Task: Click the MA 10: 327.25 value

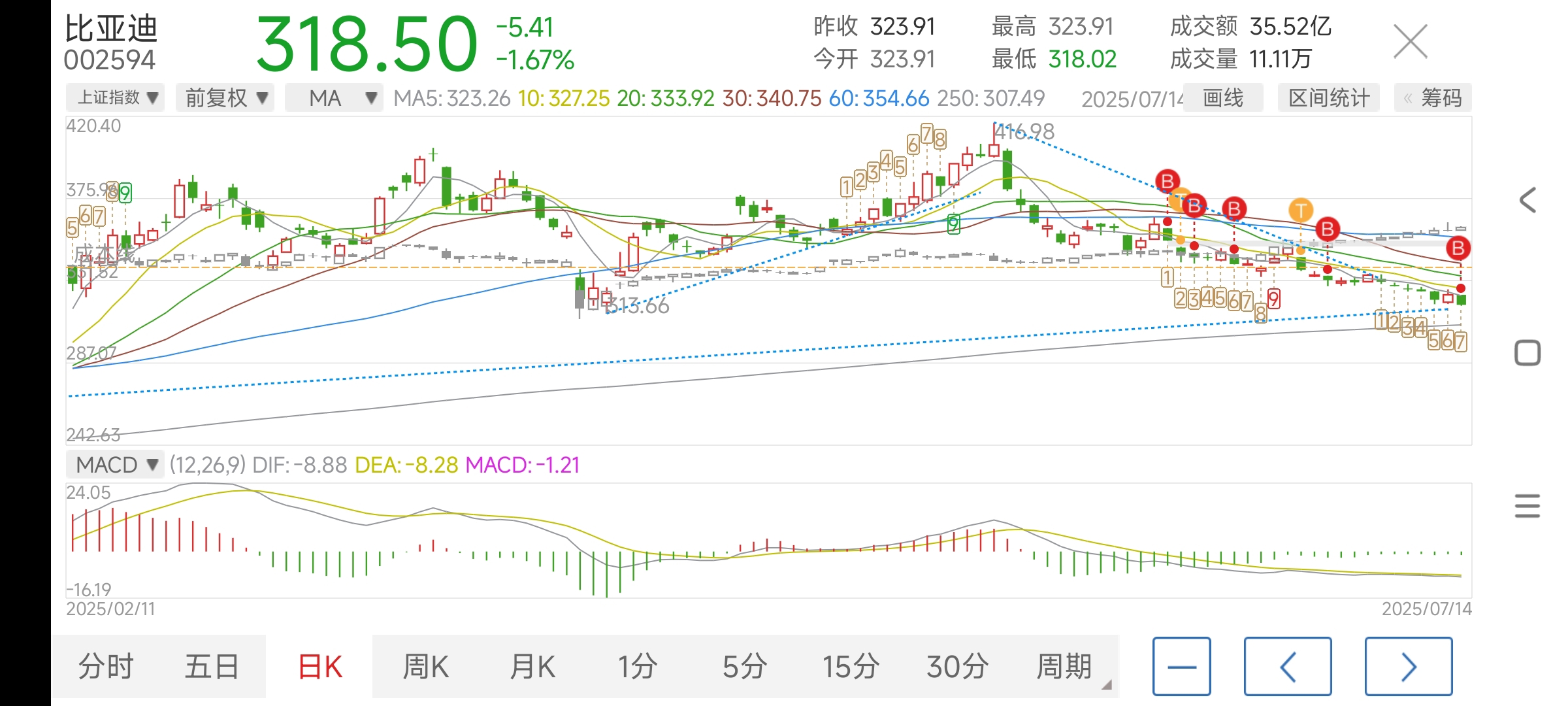Action: pyautogui.click(x=564, y=98)
